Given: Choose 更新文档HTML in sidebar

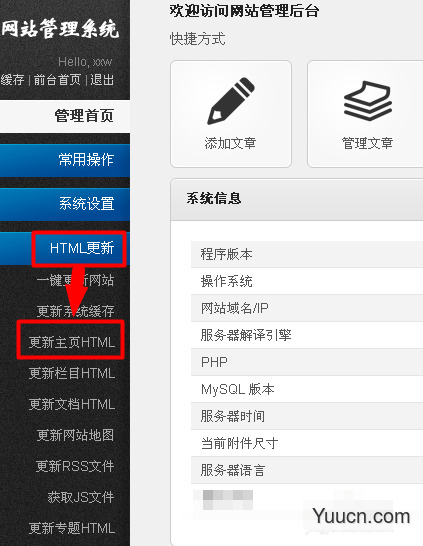Looking at the screenshot, I should click(x=71, y=404).
